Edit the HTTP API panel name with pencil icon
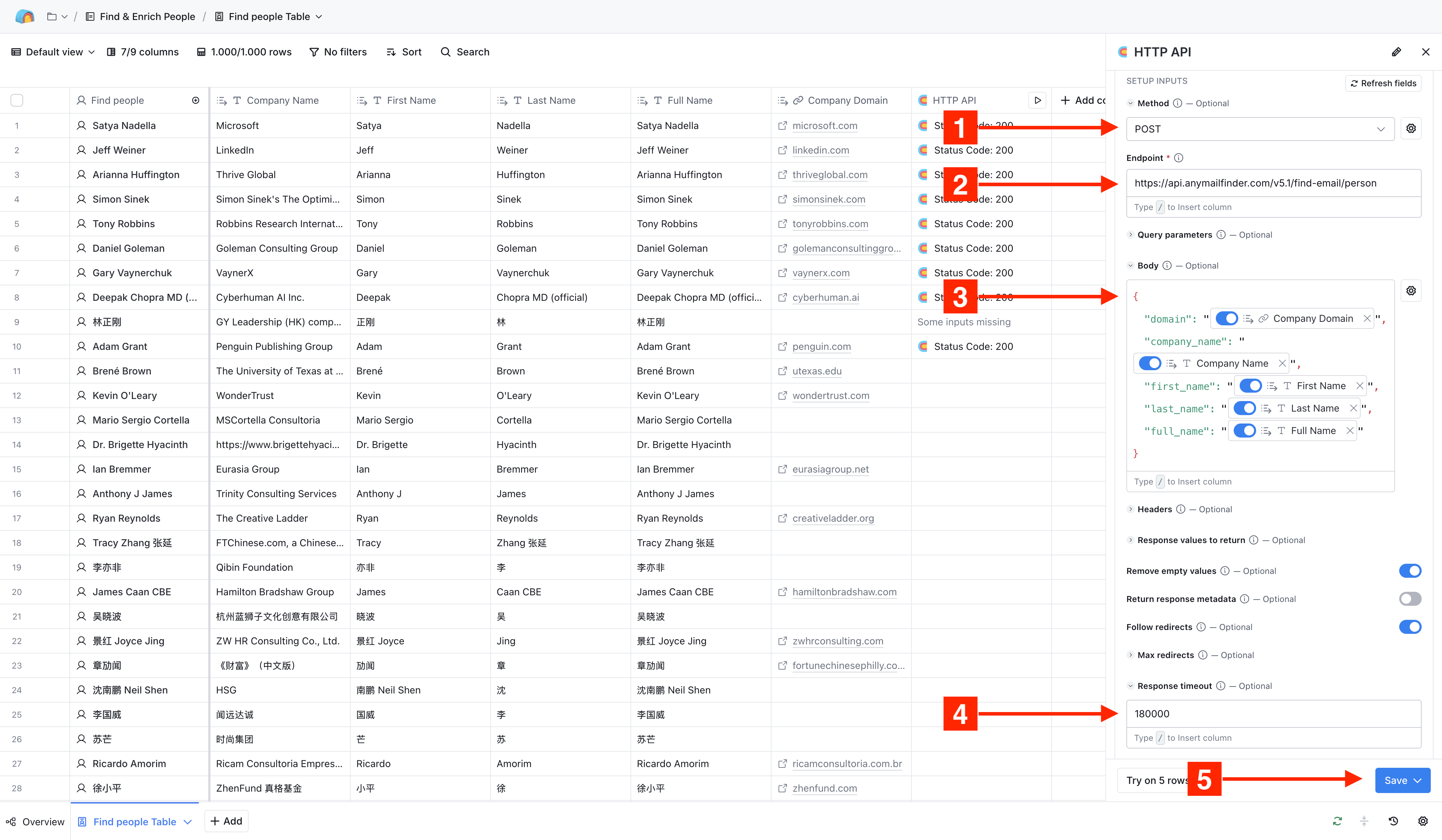Viewport: 1442px width, 840px height. click(x=1396, y=52)
